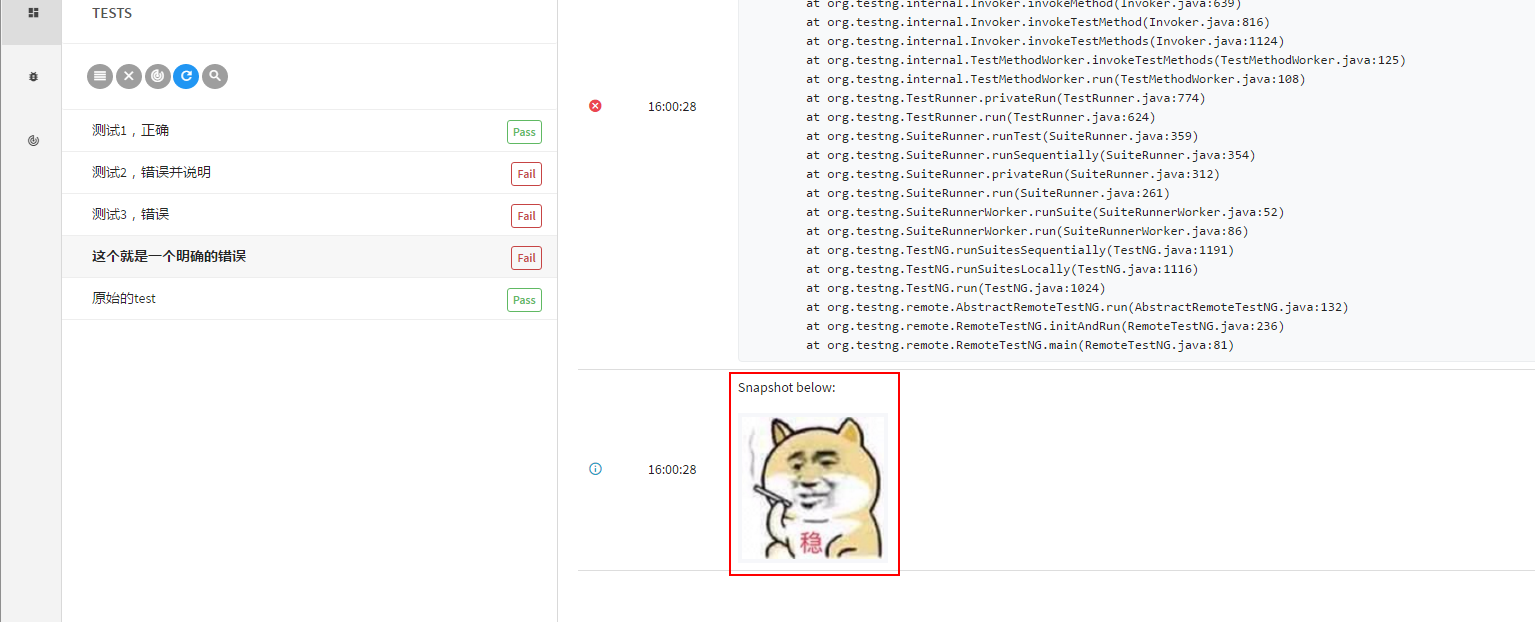Screen dimensions: 1535x622
Task: Click the grey X clear-filters toolbar button
Action: [x=129, y=76]
